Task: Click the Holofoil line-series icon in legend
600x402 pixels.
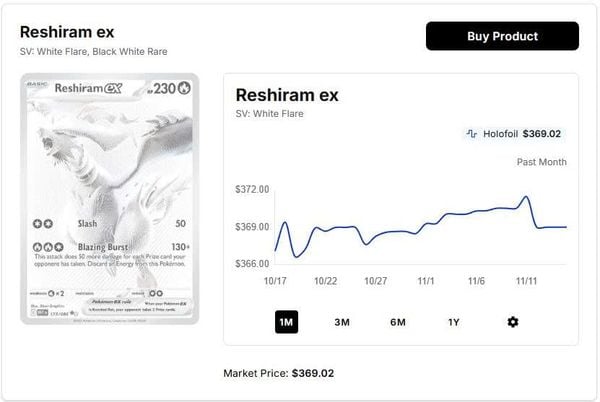Action: pyautogui.click(x=472, y=134)
